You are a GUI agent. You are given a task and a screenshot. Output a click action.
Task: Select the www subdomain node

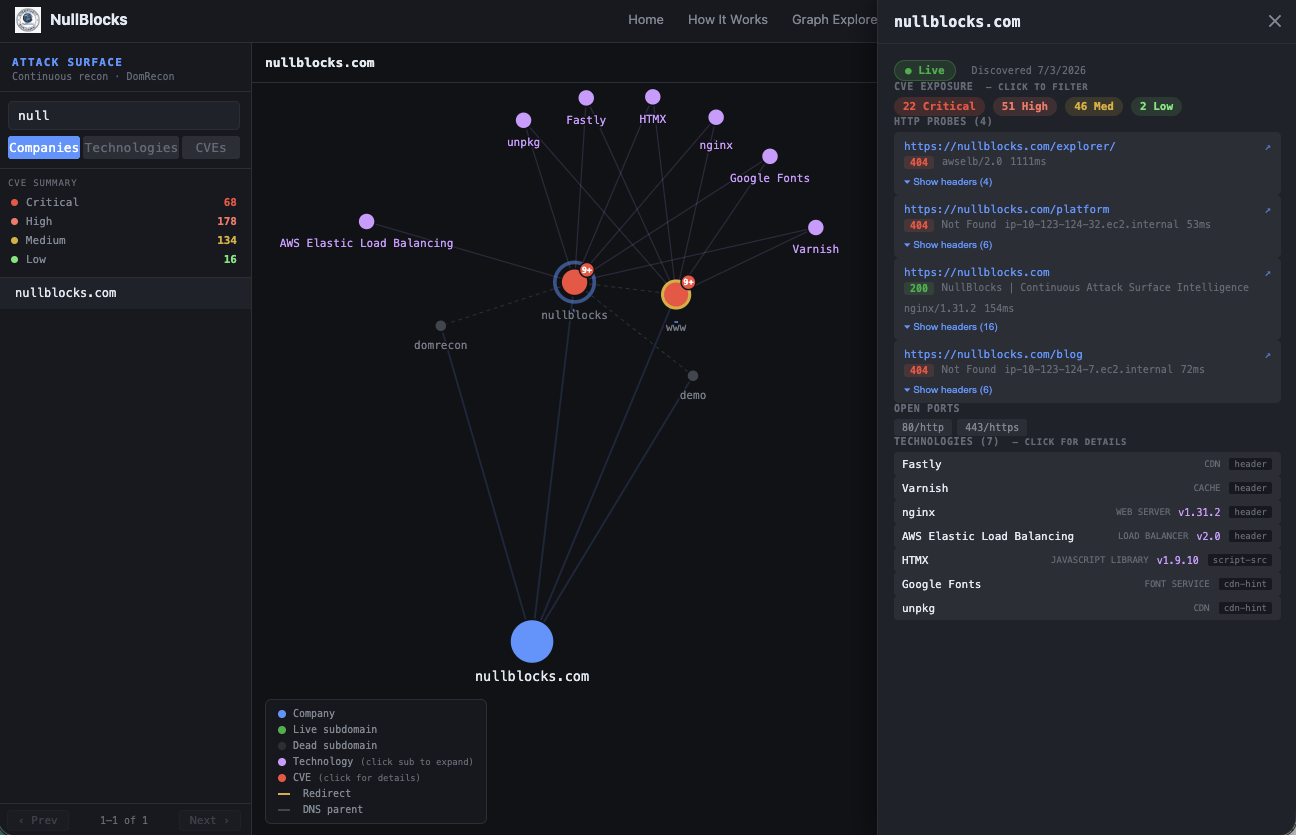pos(676,295)
